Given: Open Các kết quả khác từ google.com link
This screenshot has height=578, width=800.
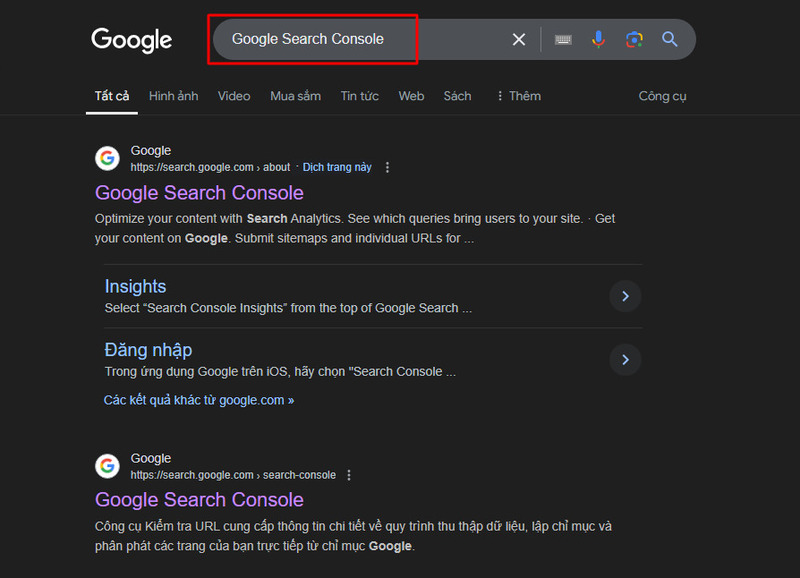Looking at the screenshot, I should 199,400.
